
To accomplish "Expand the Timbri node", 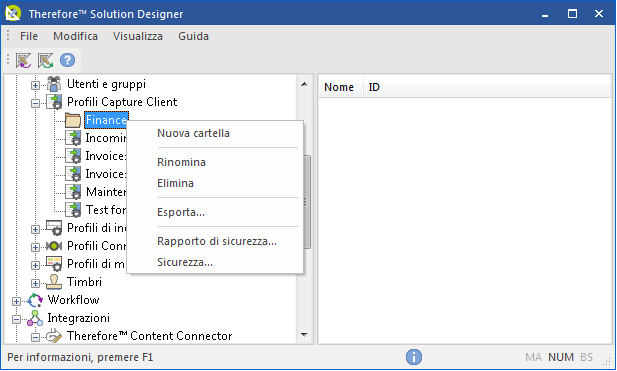I will click(35, 283).
